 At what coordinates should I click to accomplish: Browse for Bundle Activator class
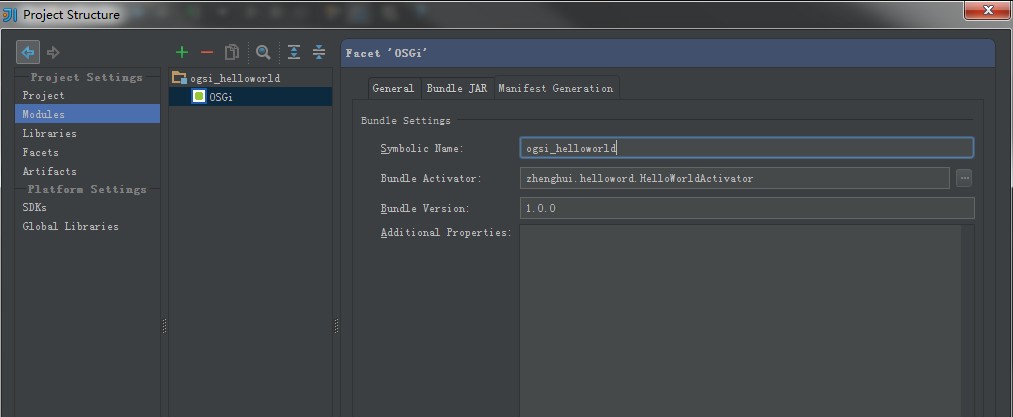pyautogui.click(x=964, y=178)
